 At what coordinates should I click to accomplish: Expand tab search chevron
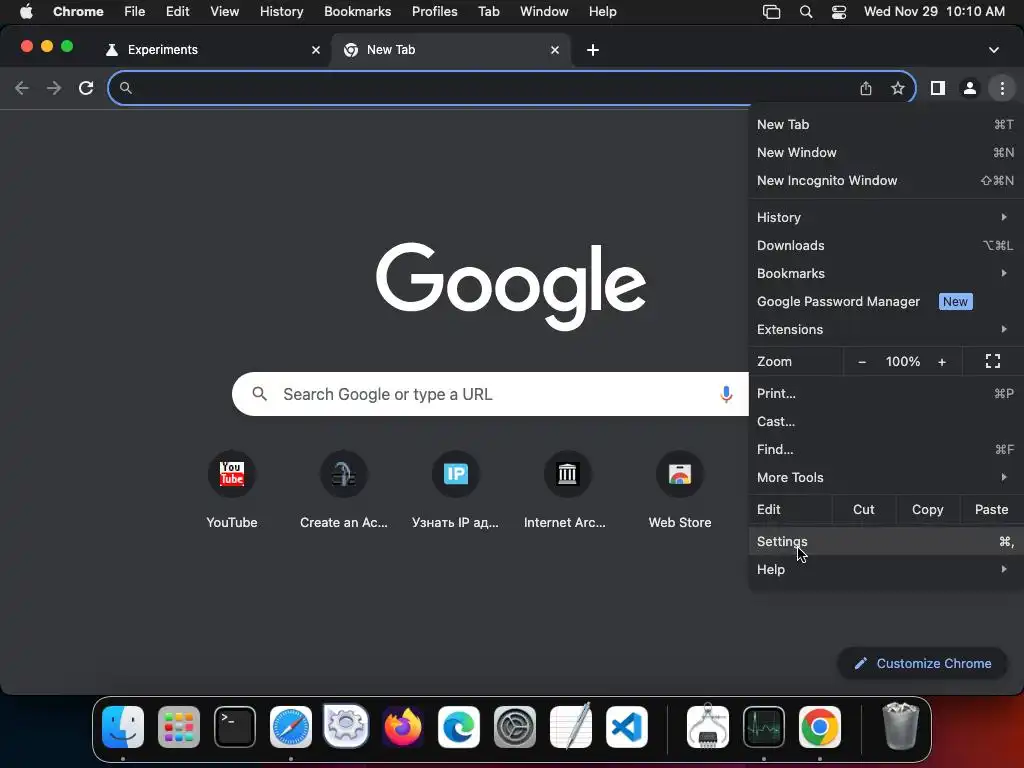(x=994, y=50)
